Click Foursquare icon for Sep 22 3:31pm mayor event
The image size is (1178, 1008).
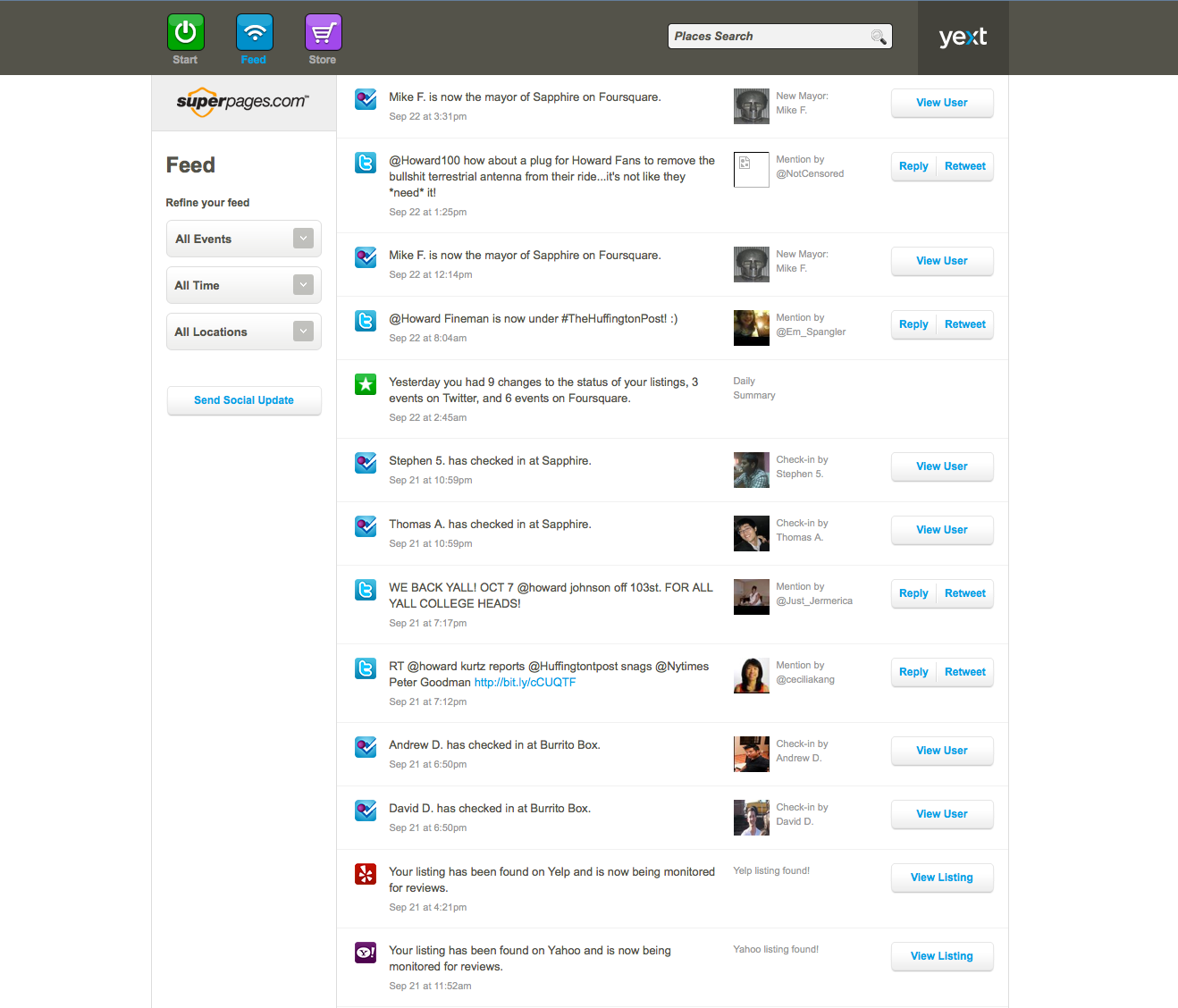point(366,99)
